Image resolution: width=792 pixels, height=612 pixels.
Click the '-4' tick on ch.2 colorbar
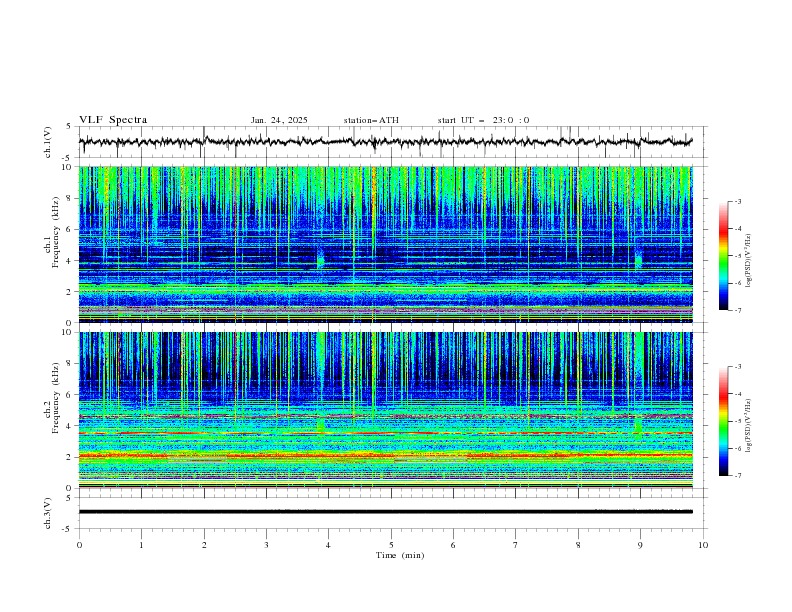[737, 394]
